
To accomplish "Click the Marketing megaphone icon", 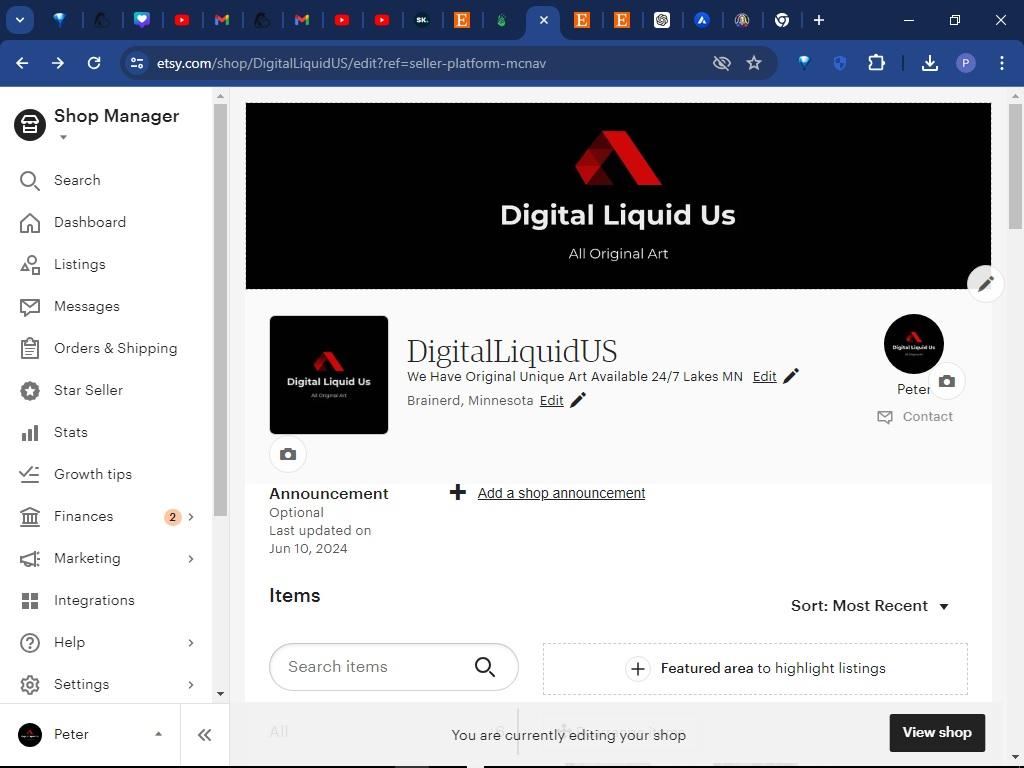I will click(x=30, y=558).
